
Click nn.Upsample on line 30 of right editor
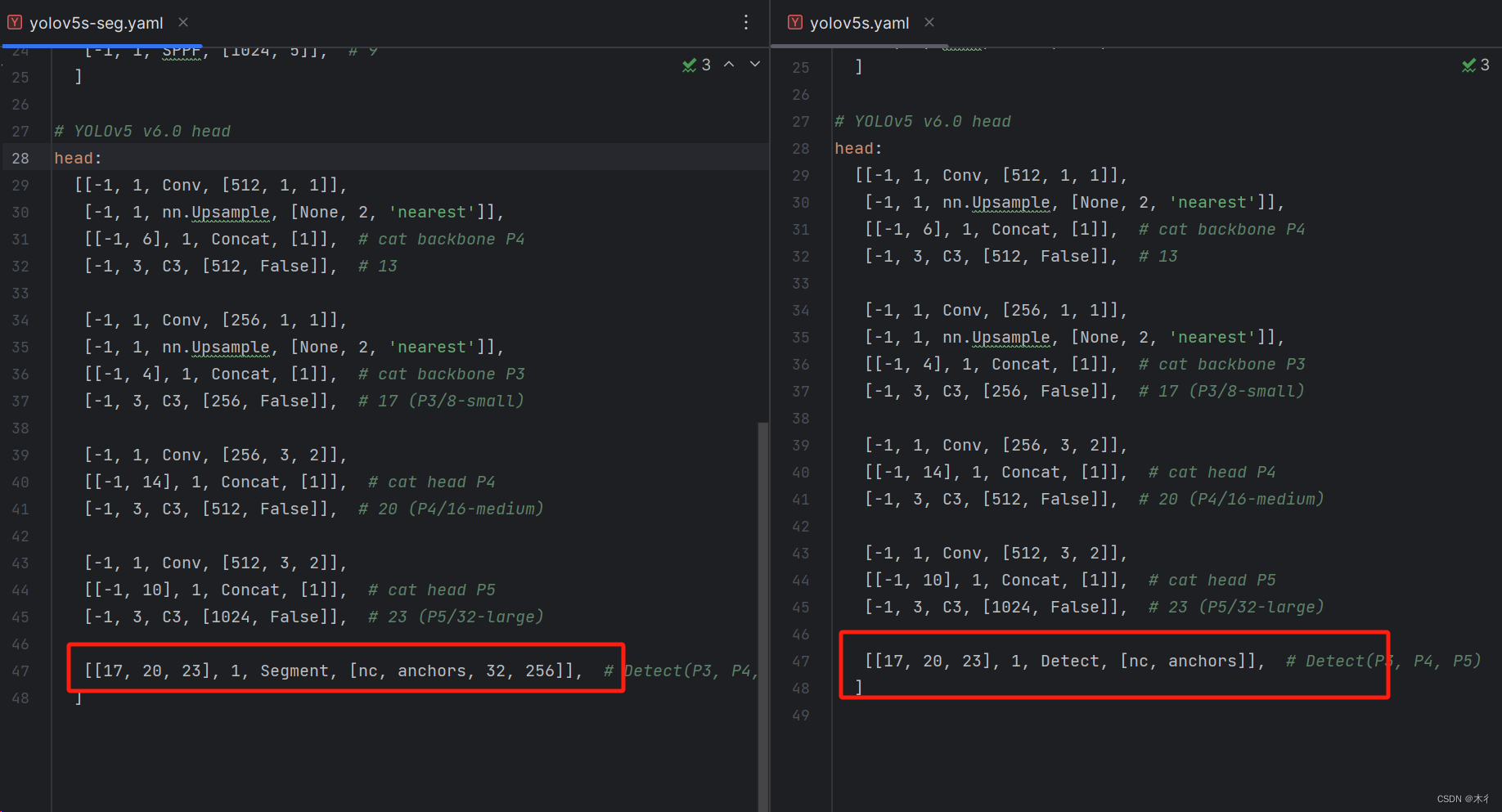(996, 202)
